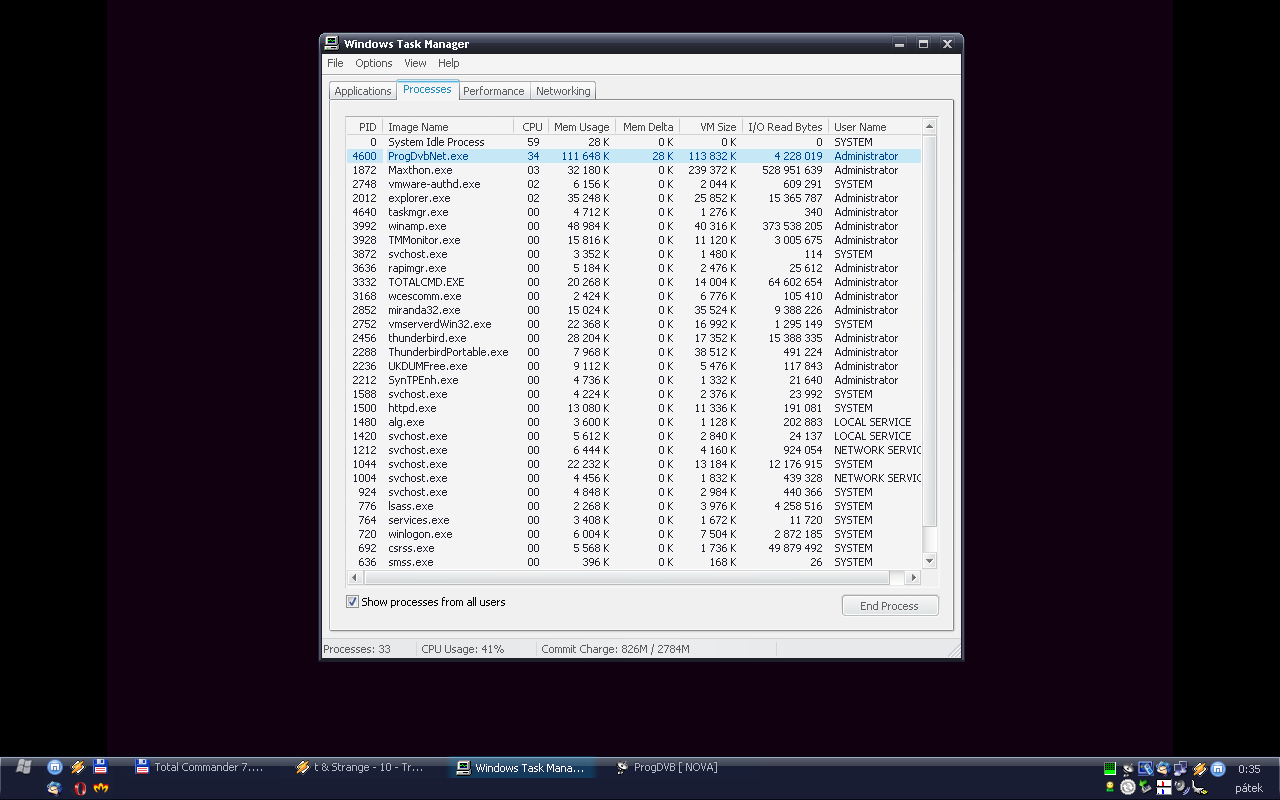Sort by CPU column header

pyautogui.click(x=531, y=127)
